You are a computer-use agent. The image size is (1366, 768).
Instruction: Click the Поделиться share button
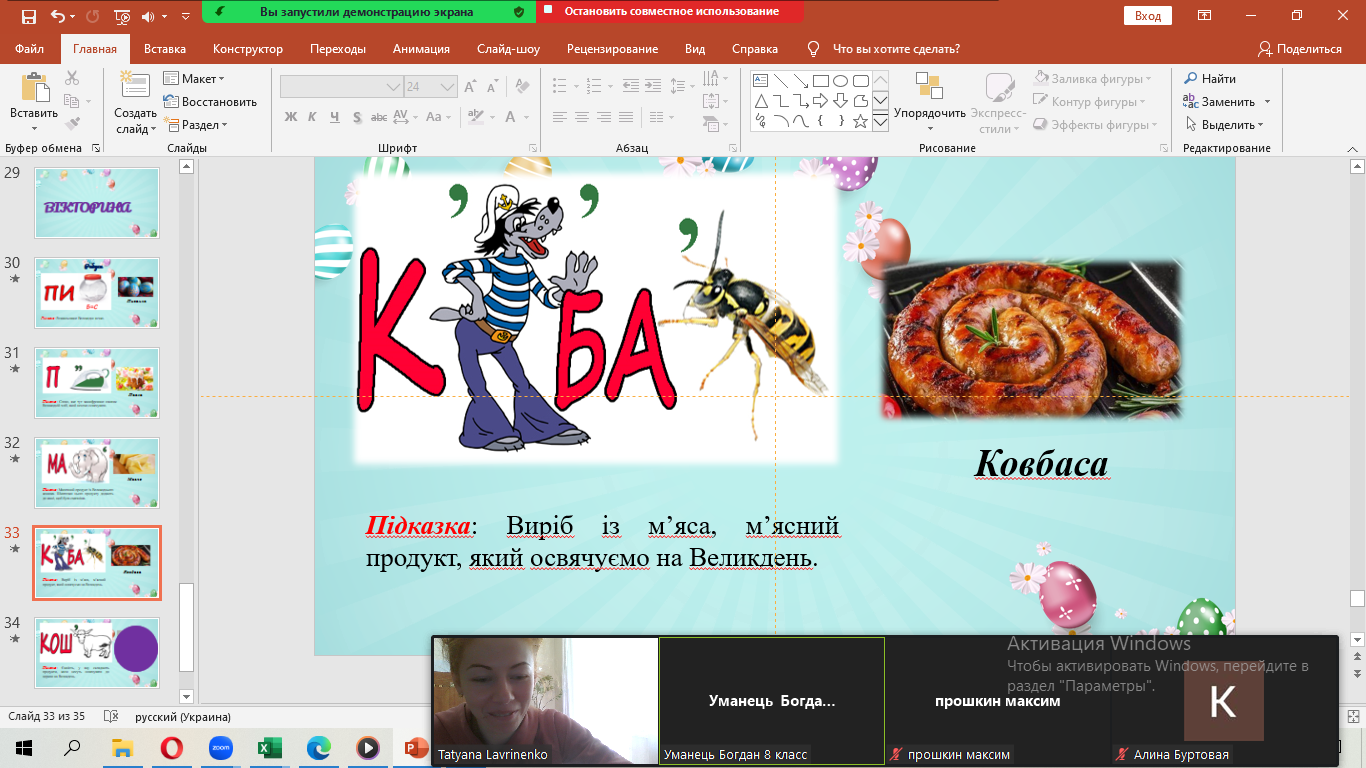[x=1300, y=49]
